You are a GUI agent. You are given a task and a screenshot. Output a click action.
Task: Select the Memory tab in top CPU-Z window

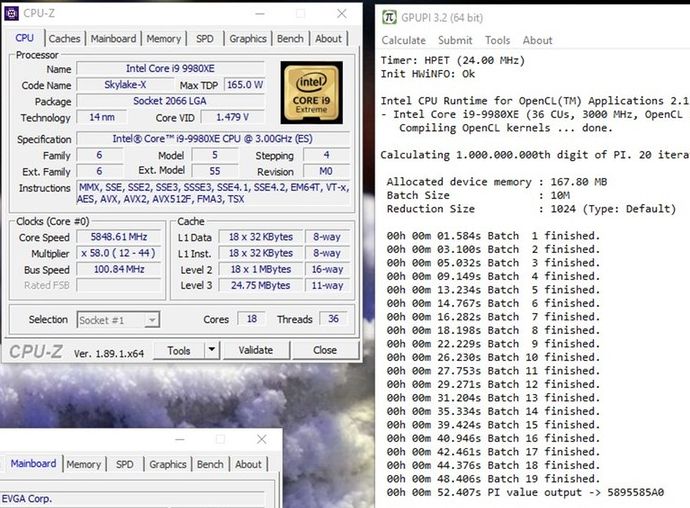164,39
